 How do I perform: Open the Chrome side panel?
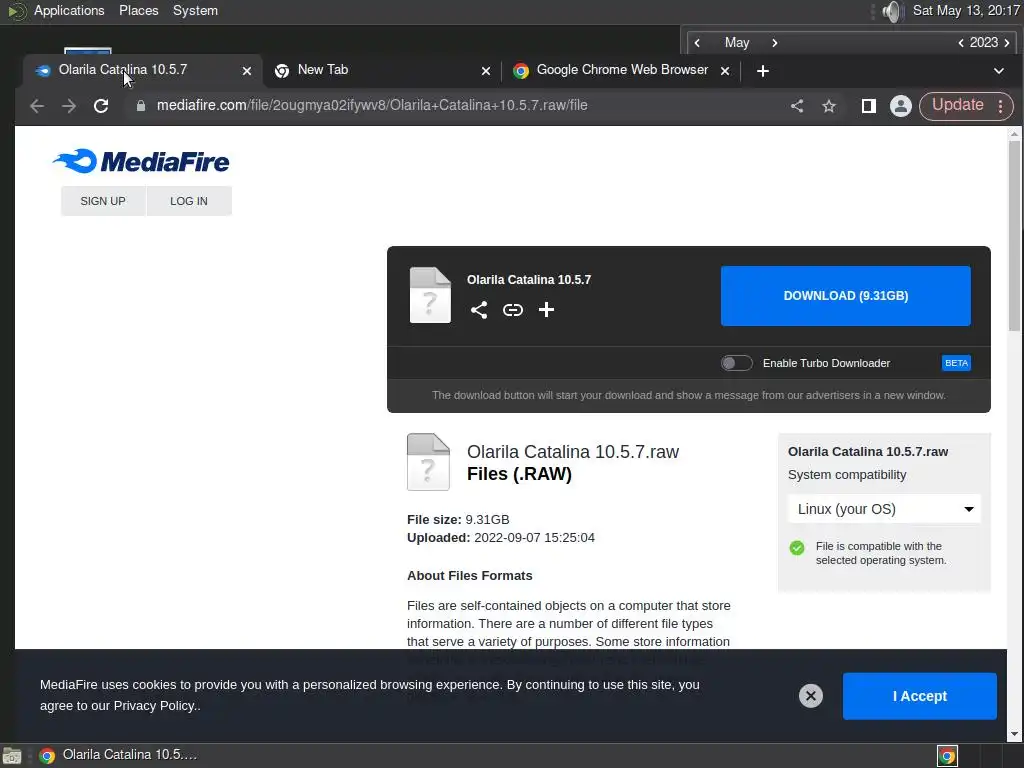pyautogui.click(x=868, y=106)
